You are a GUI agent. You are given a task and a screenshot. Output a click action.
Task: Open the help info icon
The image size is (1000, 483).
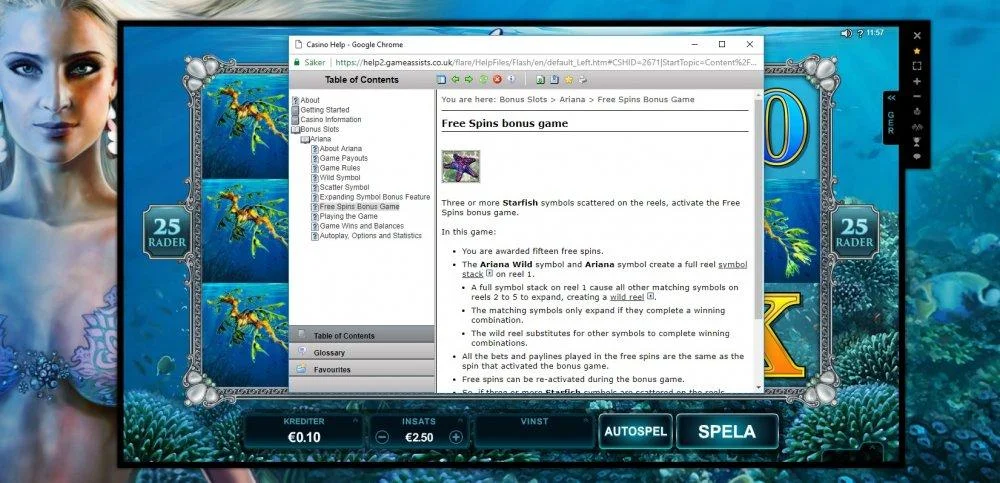click(510, 79)
